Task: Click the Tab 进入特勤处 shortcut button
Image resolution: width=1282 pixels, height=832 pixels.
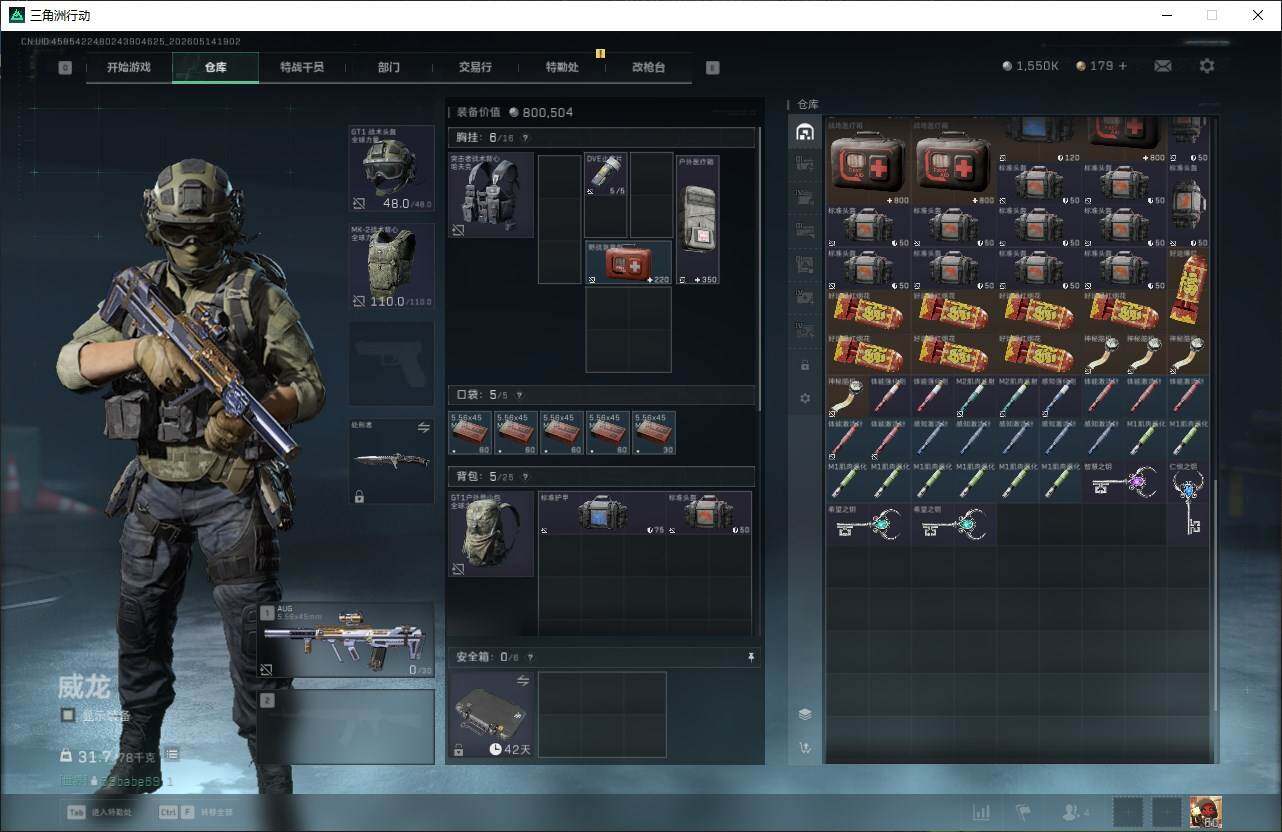Action: click(x=99, y=812)
